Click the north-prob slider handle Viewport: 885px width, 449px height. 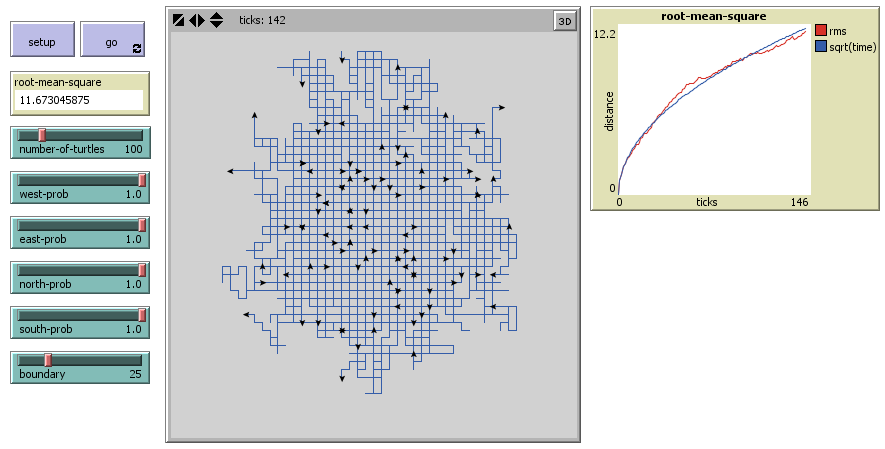click(142, 270)
